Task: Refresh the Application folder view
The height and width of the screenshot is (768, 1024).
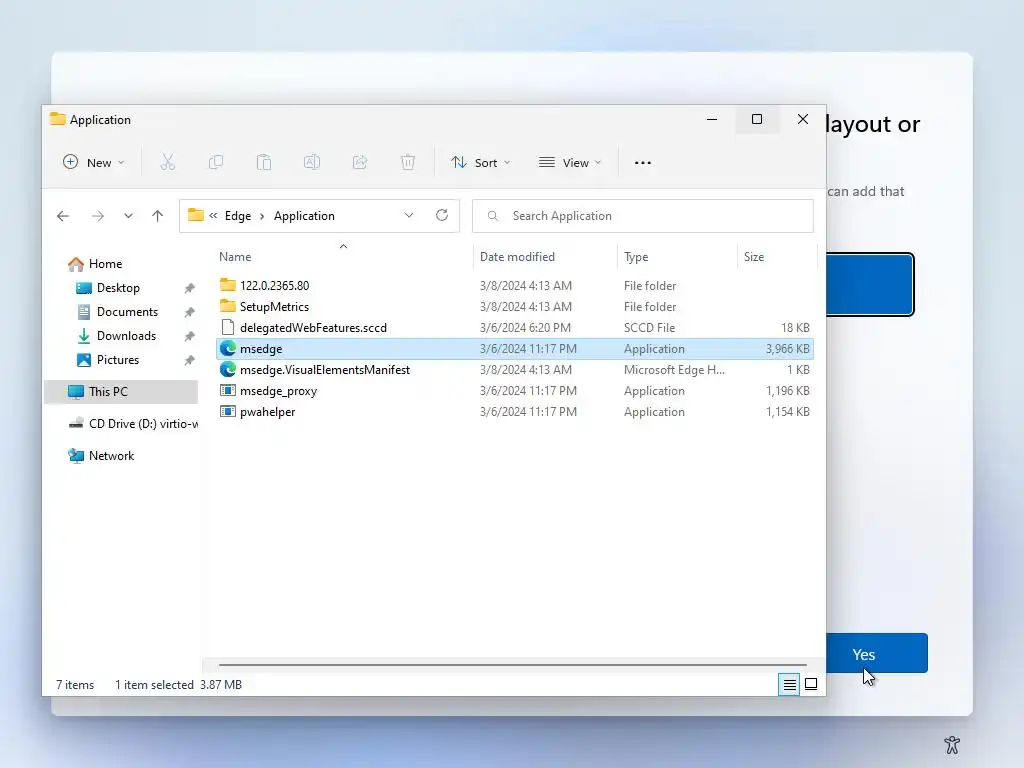Action: click(442, 216)
